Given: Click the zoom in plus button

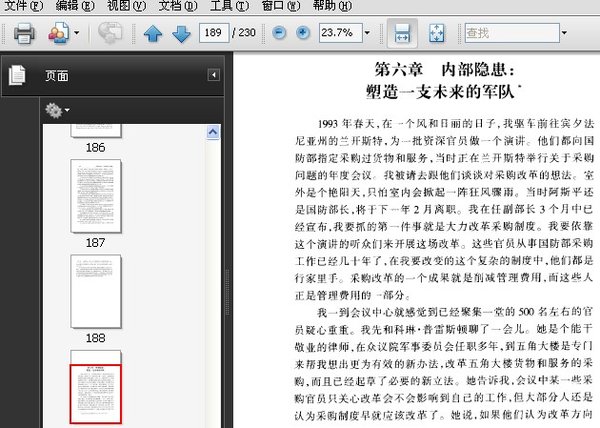Looking at the screenshot, I should tap(303, 33).
